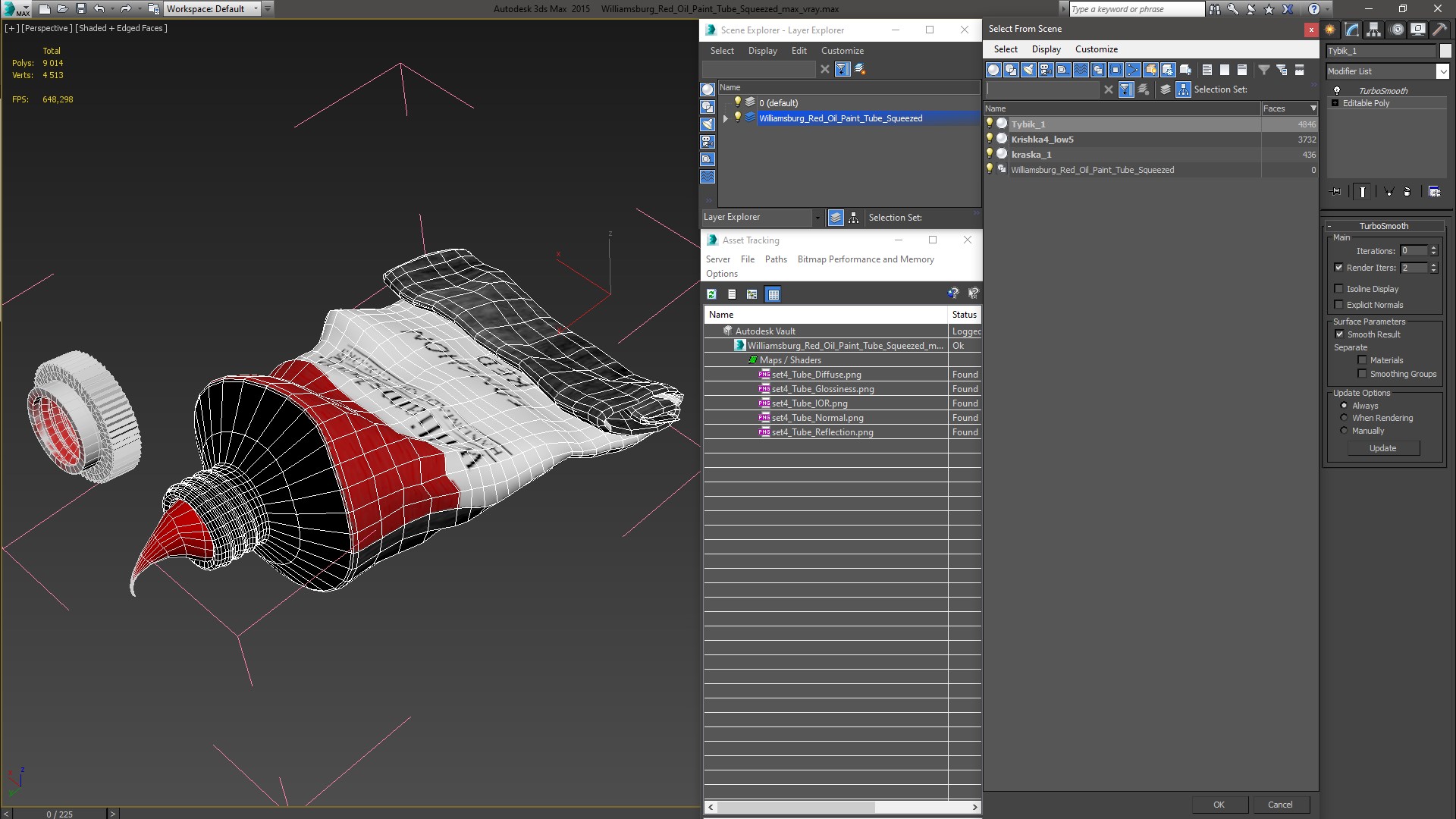Click OK button in Select From Scene
The height and width of the screenshot is (819, 1456).
coord(1219,805)
